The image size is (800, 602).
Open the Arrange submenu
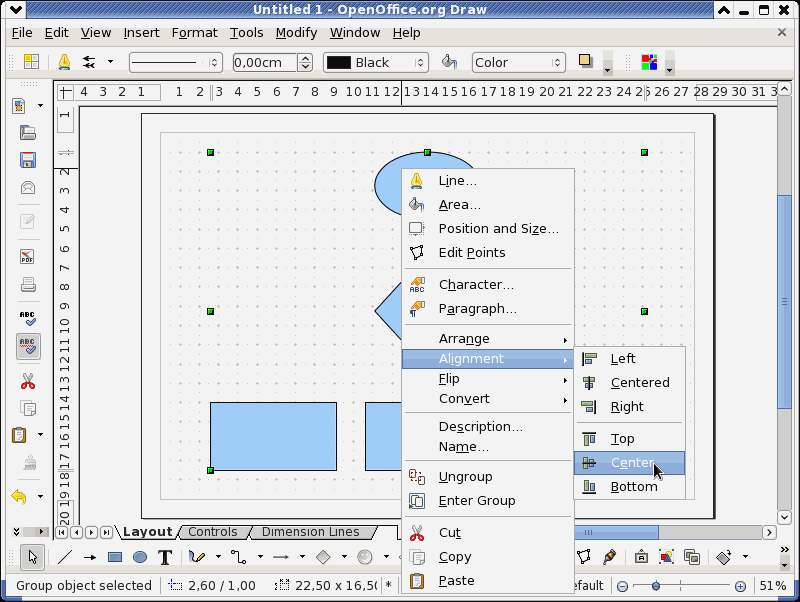point(488,339)
